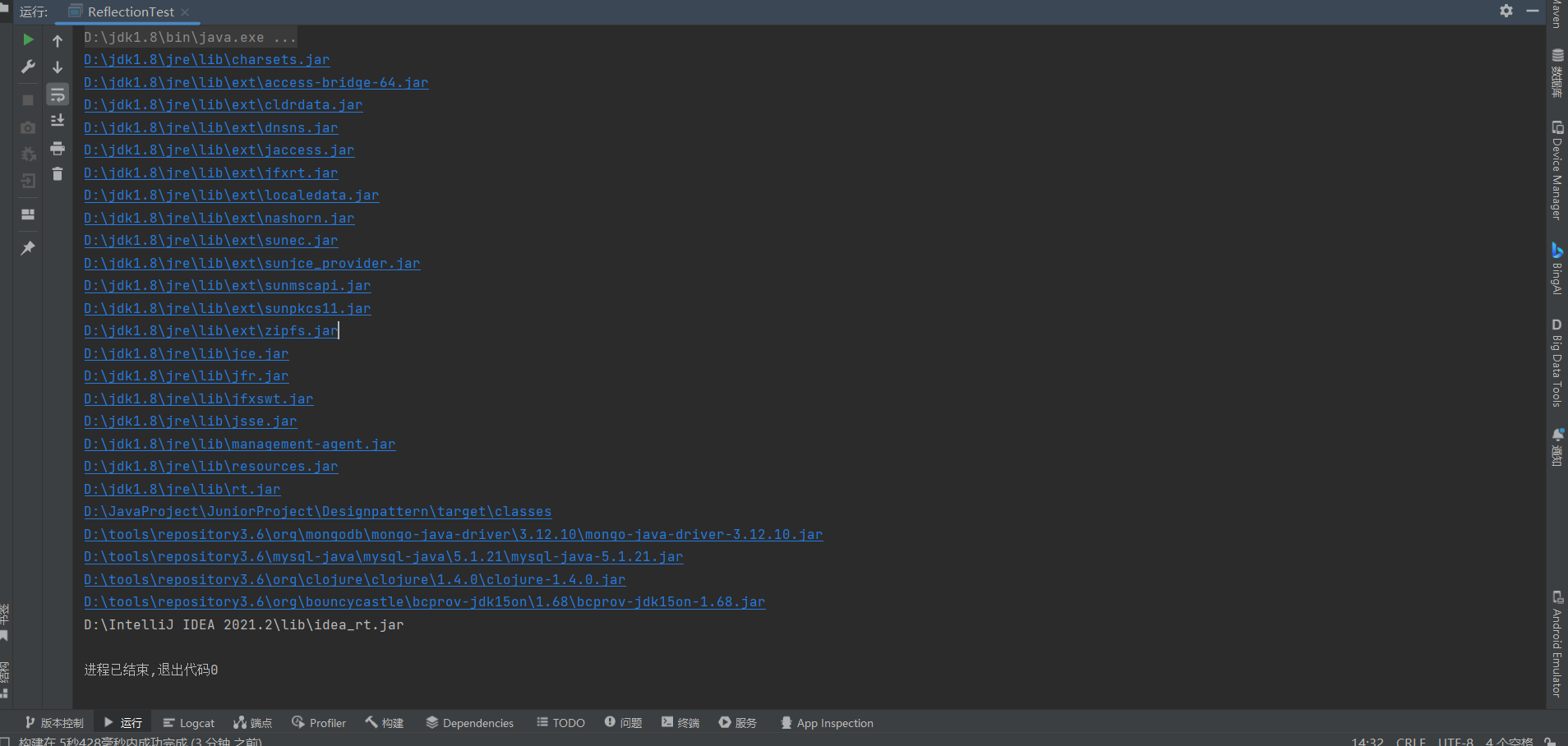
Task: Click the indent spaces indicator in status bar
Action: (x=1509, y=741)
